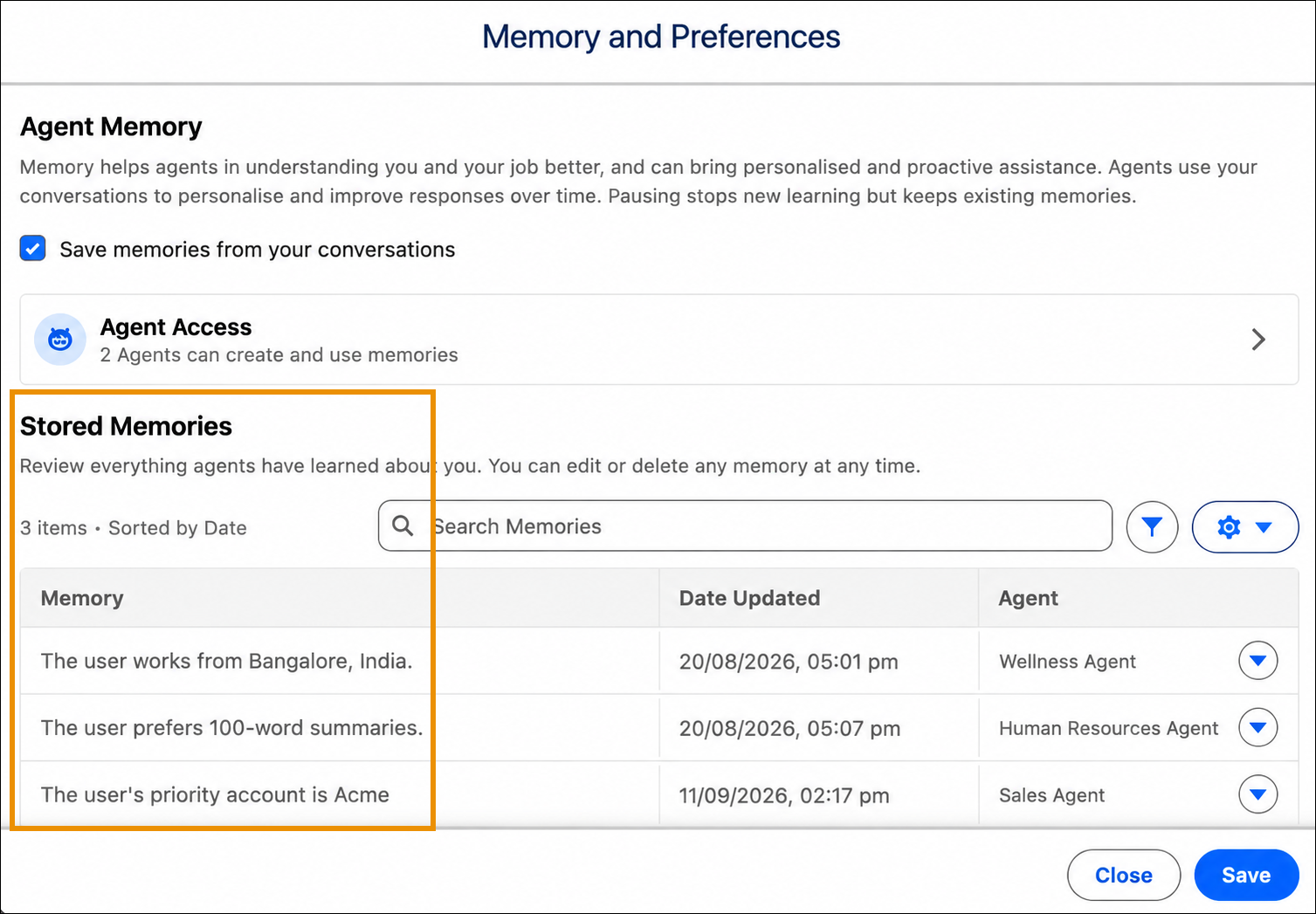Click the date 11/09/2026, 02:17 pm

(784, 795)
